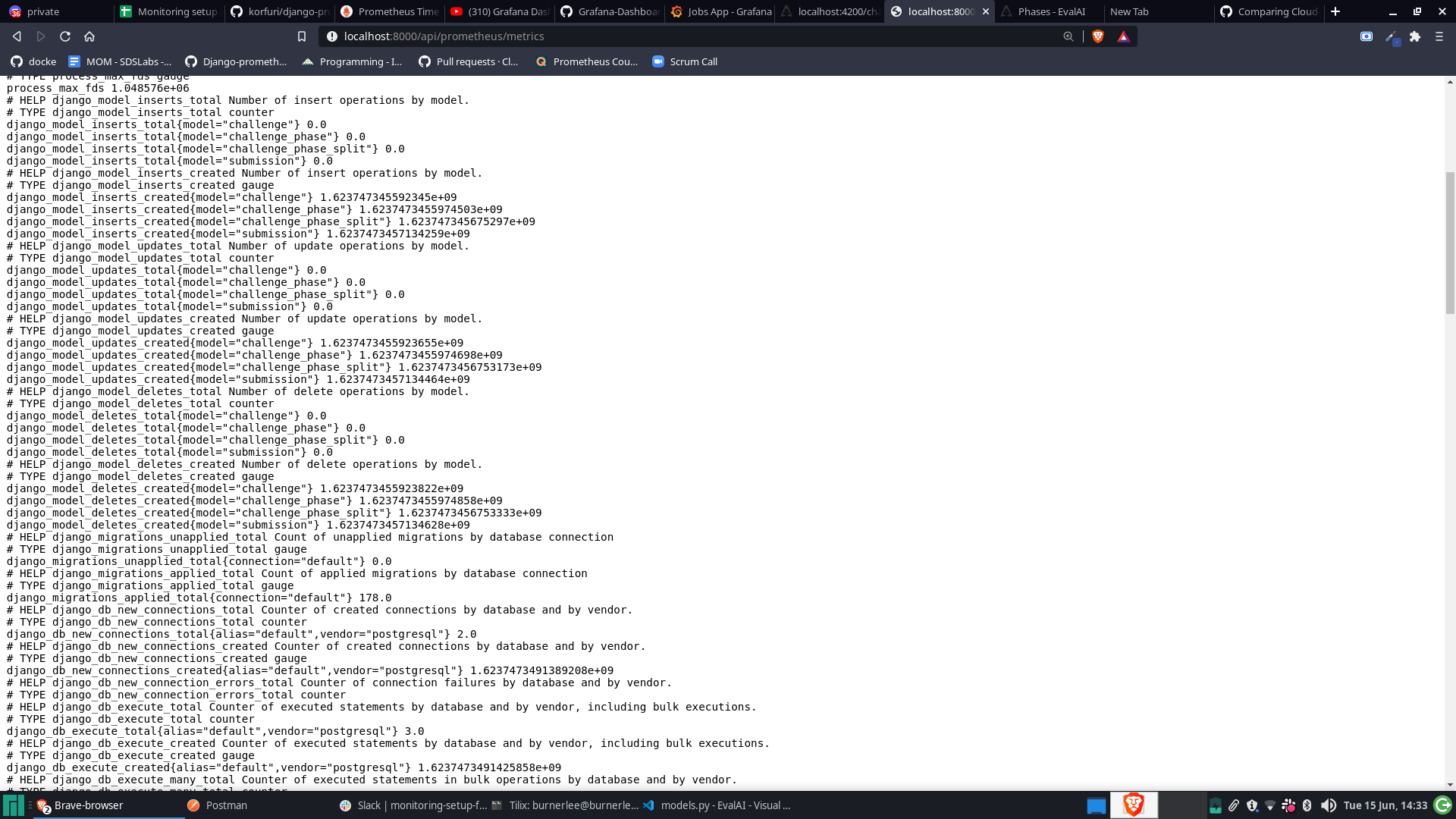The height and width of the screenshot is (819, 1456).
Task: Go to browser home page
Action: pyautogui.click(x=89, y=36)
